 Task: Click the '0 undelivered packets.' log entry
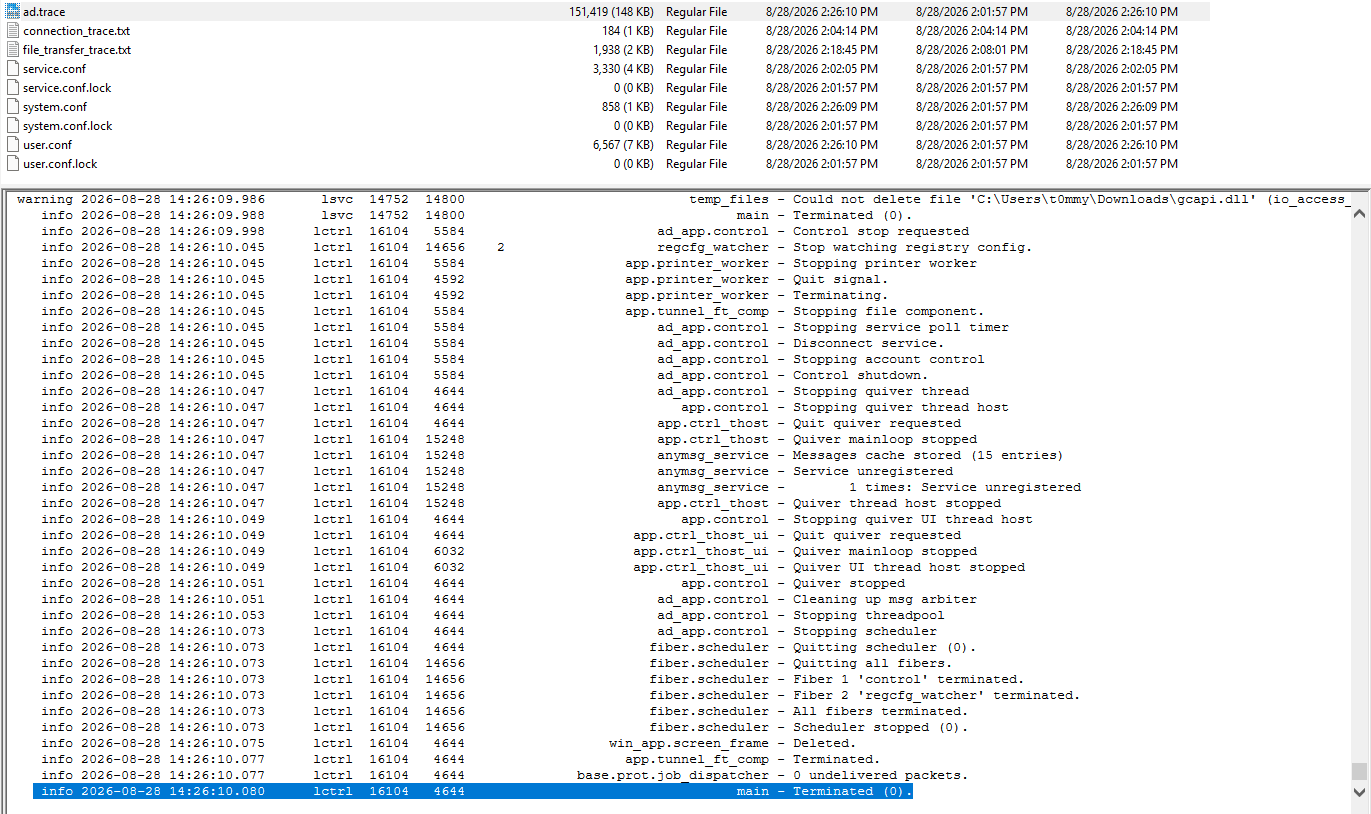(x=505, y=775)
